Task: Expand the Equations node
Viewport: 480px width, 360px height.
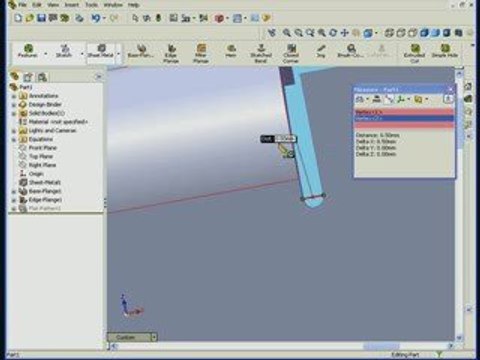Action: point(14,139)
